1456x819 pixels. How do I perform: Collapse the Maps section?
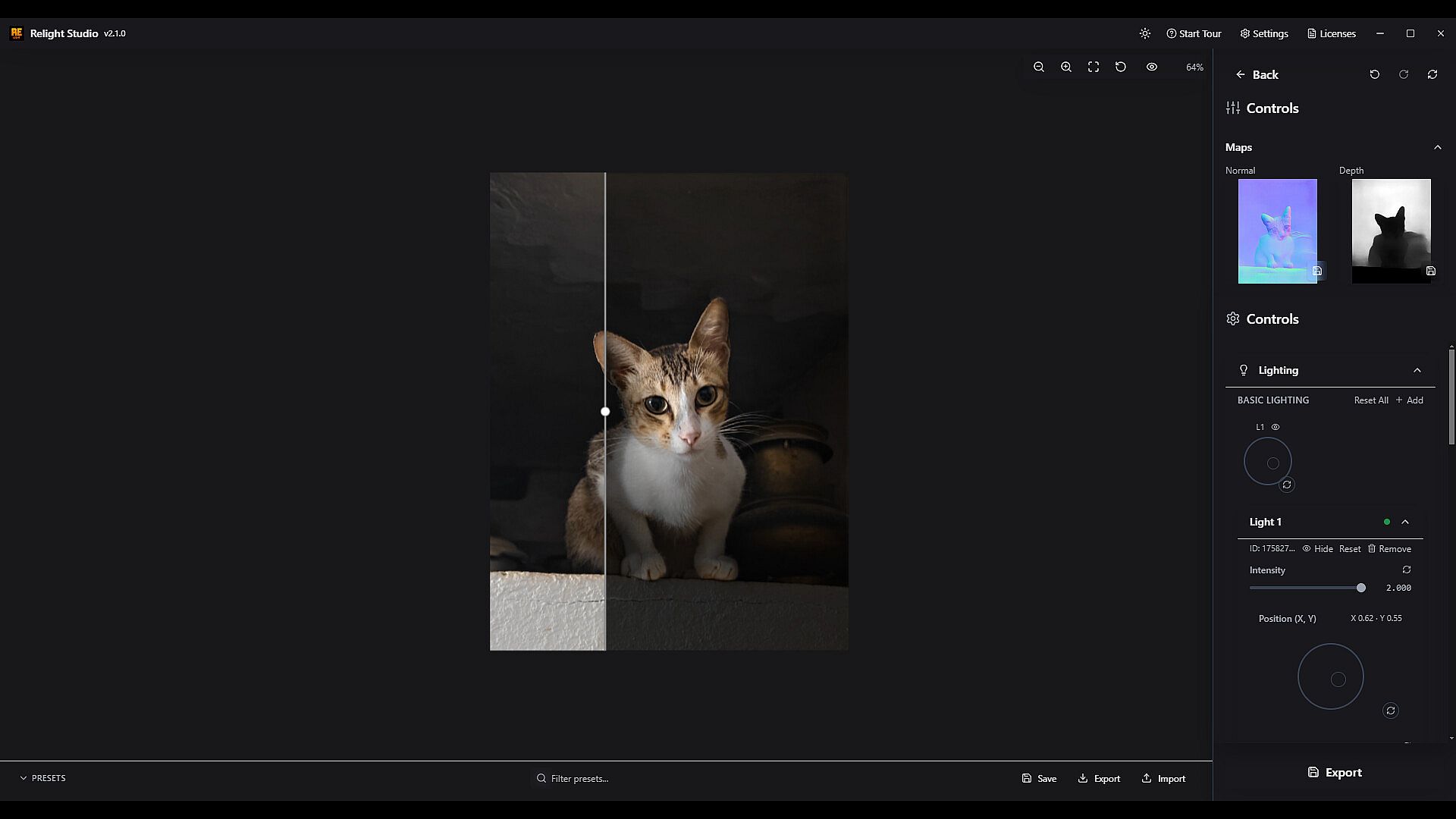click(x=1437, y=147)
